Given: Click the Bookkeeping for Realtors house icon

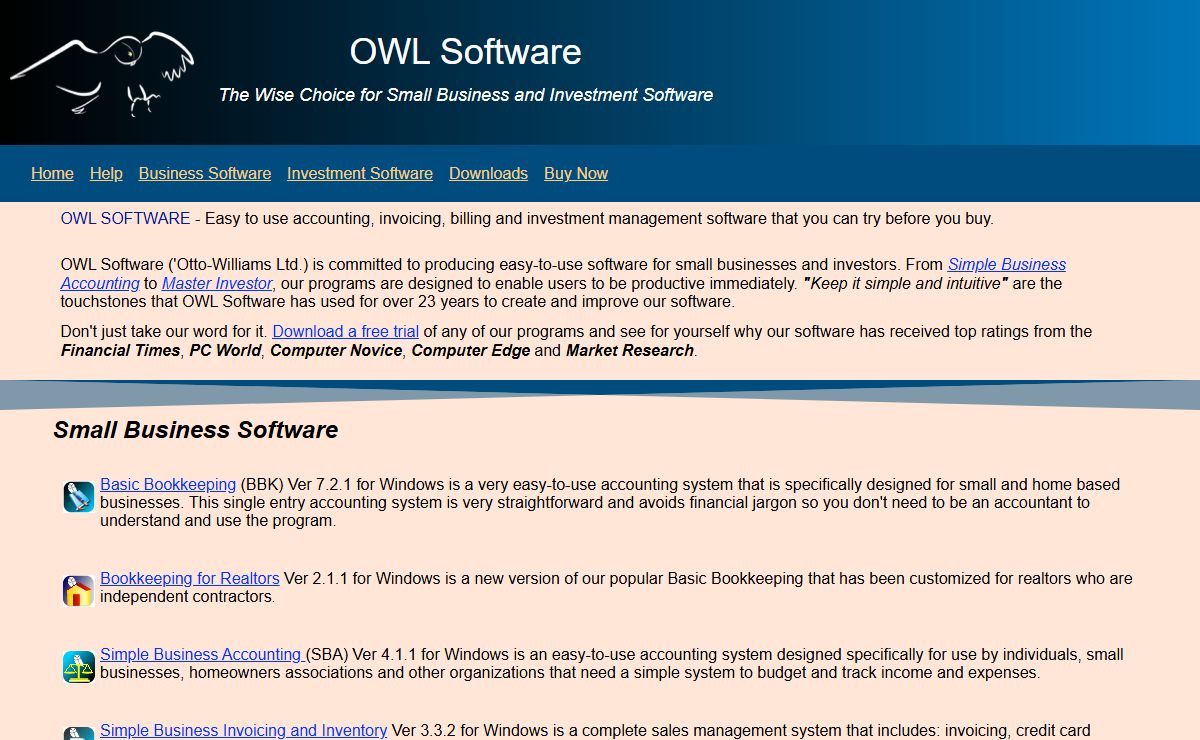Looking at the screenshot, I should point(79,591).
